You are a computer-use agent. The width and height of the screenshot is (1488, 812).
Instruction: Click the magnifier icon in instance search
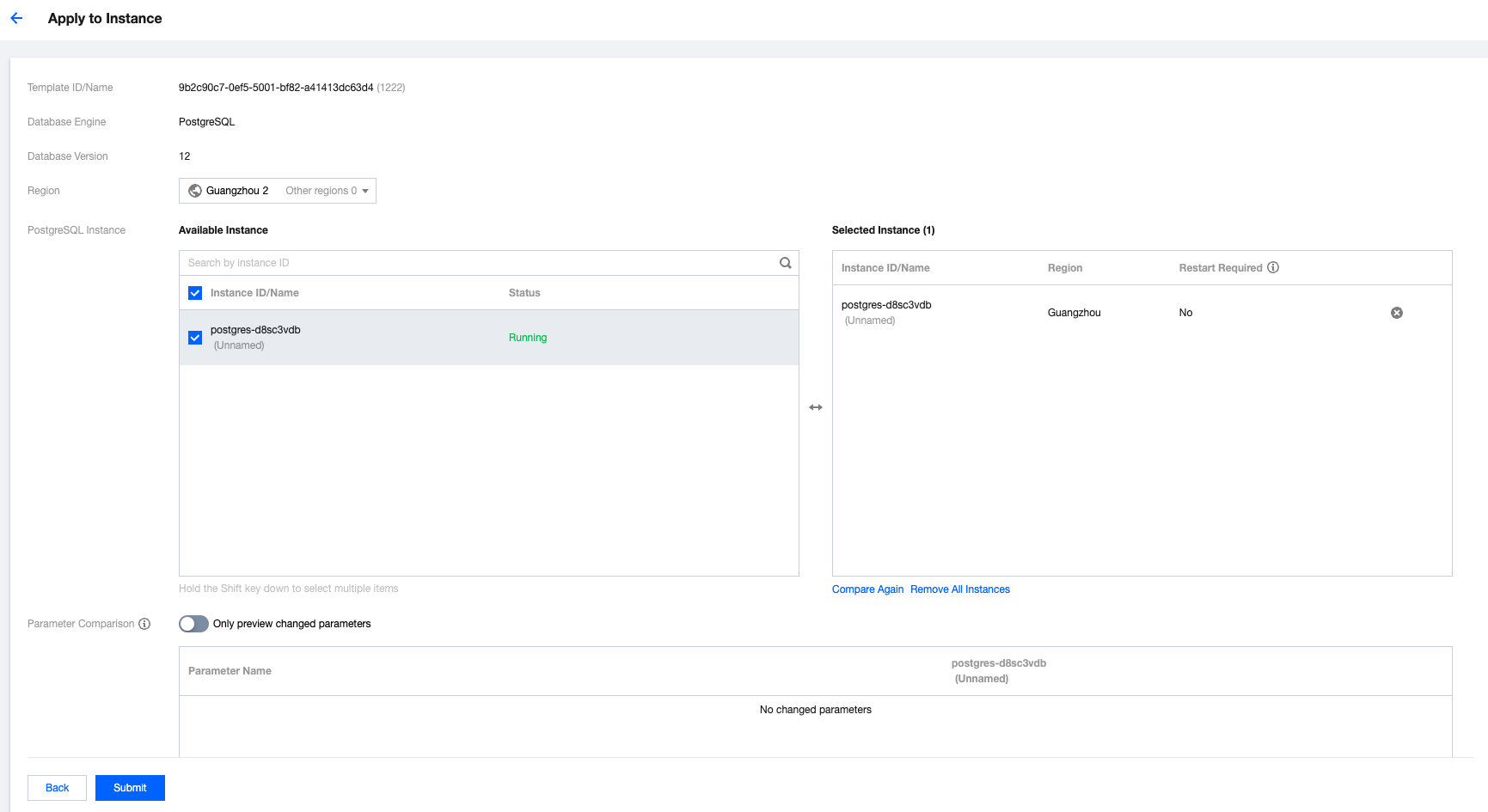coord(785,263)
